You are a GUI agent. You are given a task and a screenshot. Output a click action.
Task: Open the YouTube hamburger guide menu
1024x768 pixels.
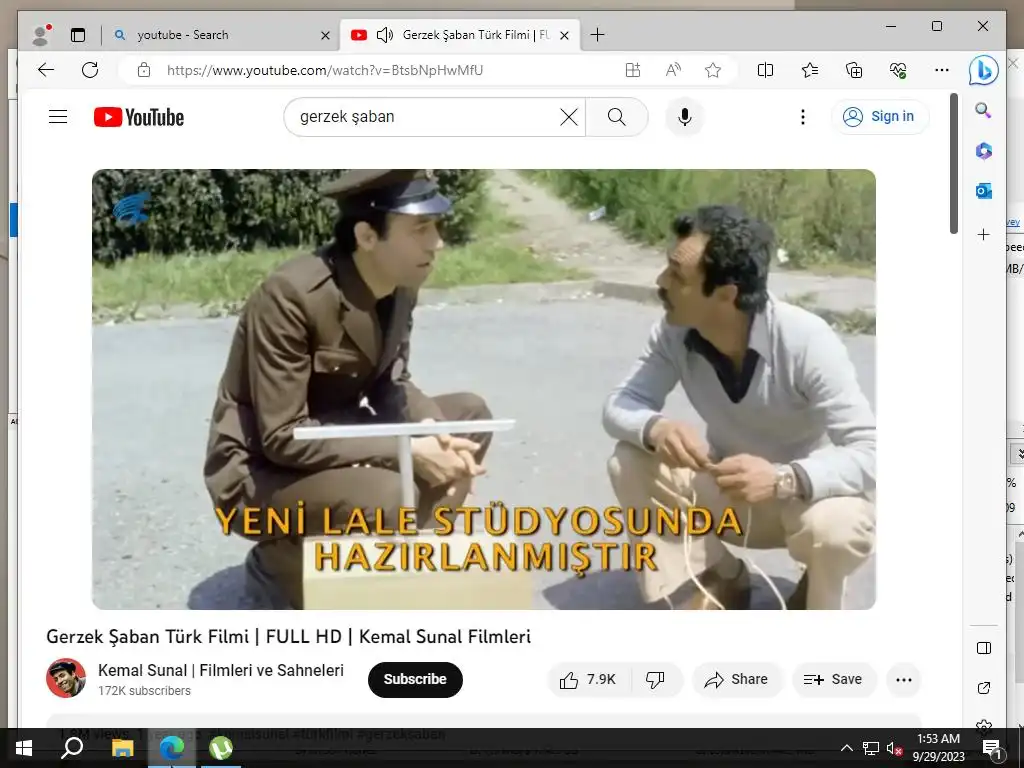point(57,117)
